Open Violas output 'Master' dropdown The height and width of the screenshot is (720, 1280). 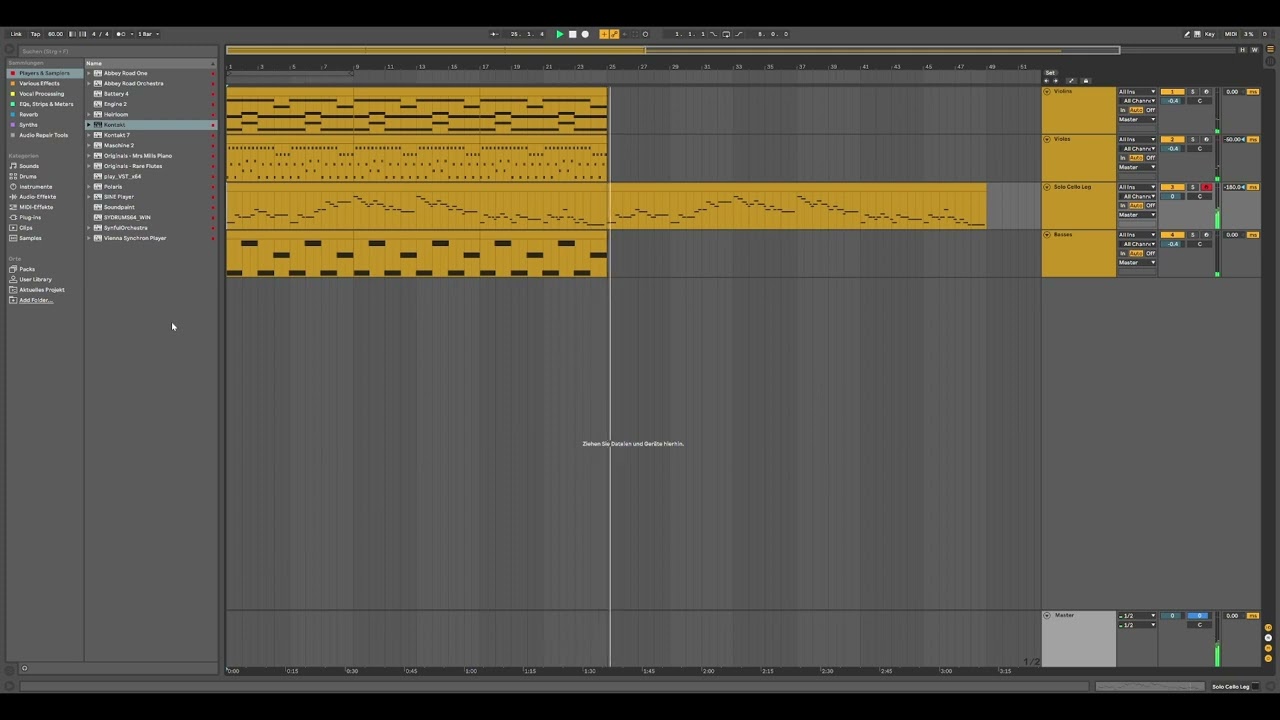tap(1137, 167)
